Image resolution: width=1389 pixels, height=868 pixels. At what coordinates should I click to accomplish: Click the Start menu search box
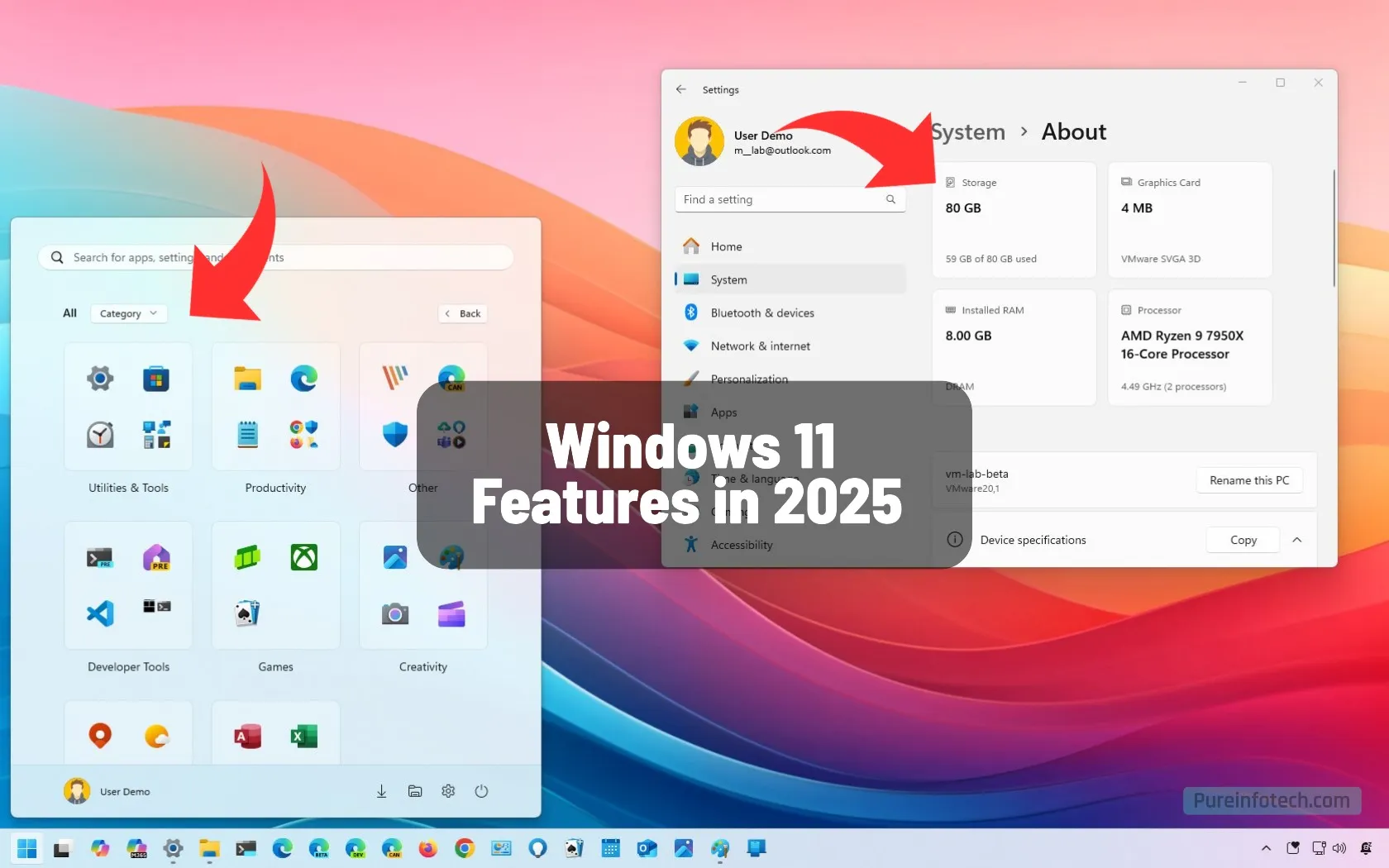pyautogui.click(x=275, y=257)
